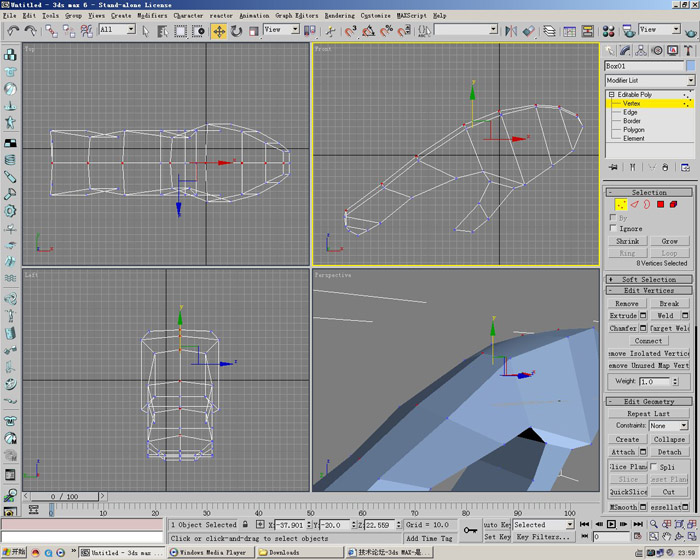This screenshot has height=560, width=700.
Task: Open the Extrude settings box
Action: point(643,316)
